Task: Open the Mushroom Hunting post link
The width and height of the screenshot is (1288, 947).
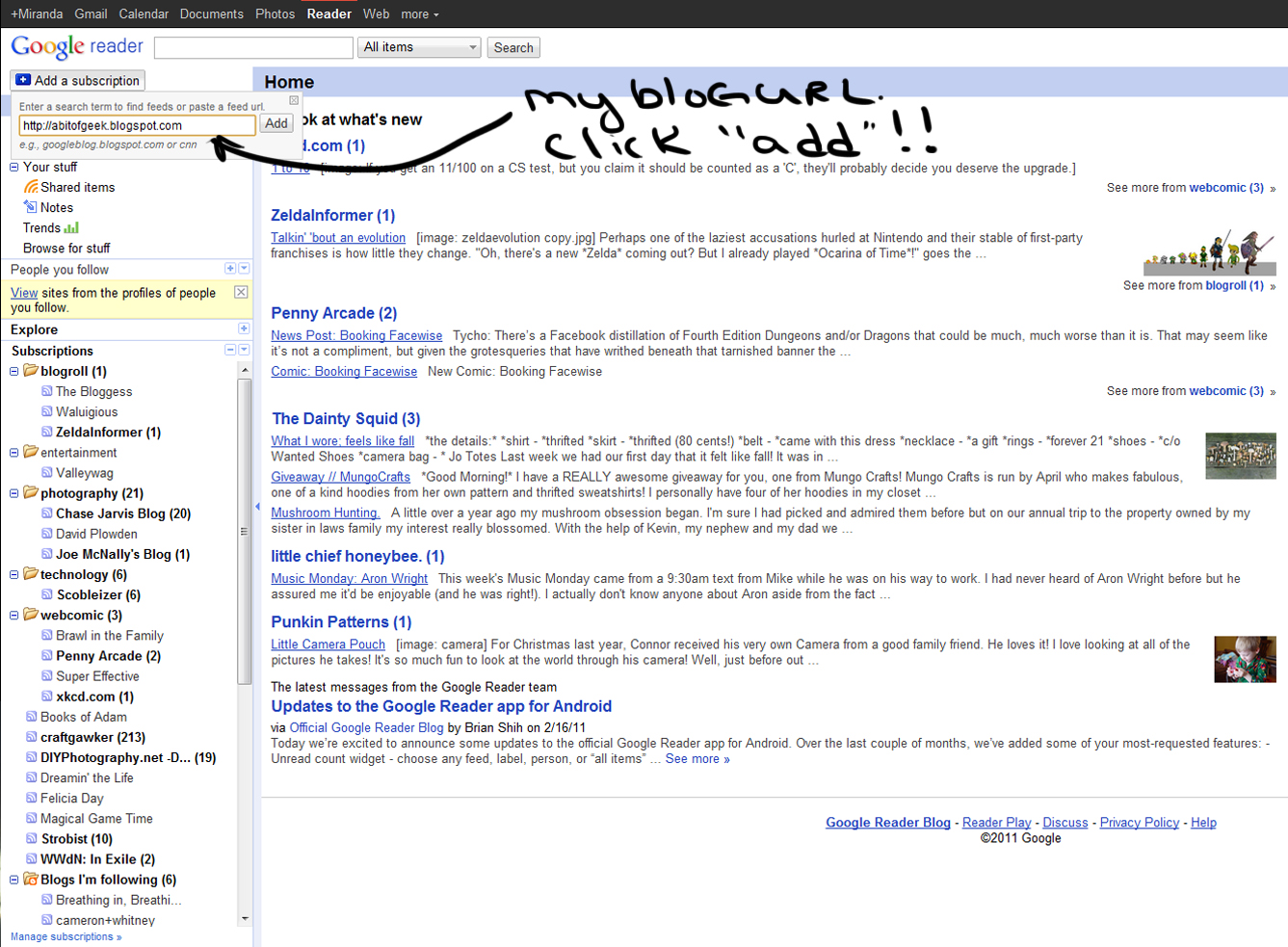Action: [326, 513]
